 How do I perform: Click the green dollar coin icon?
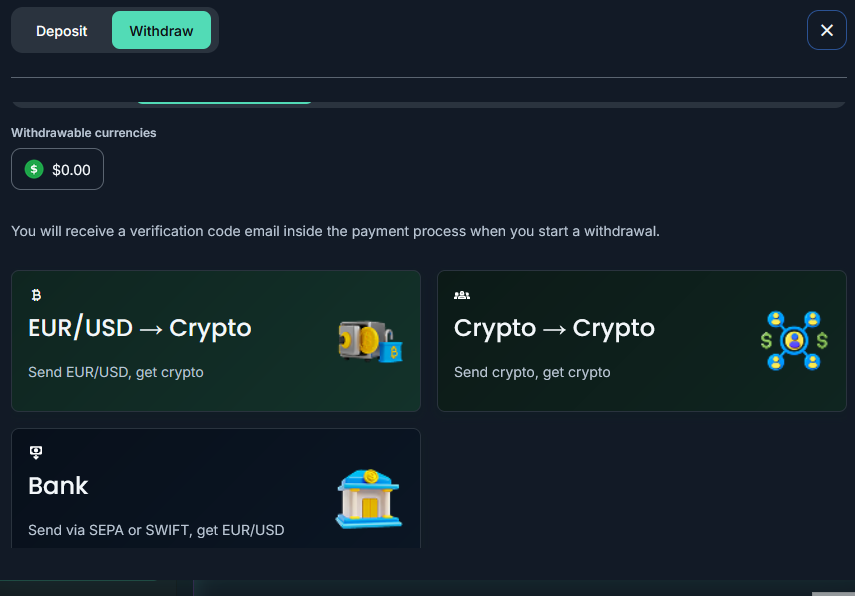coord(34,169)
